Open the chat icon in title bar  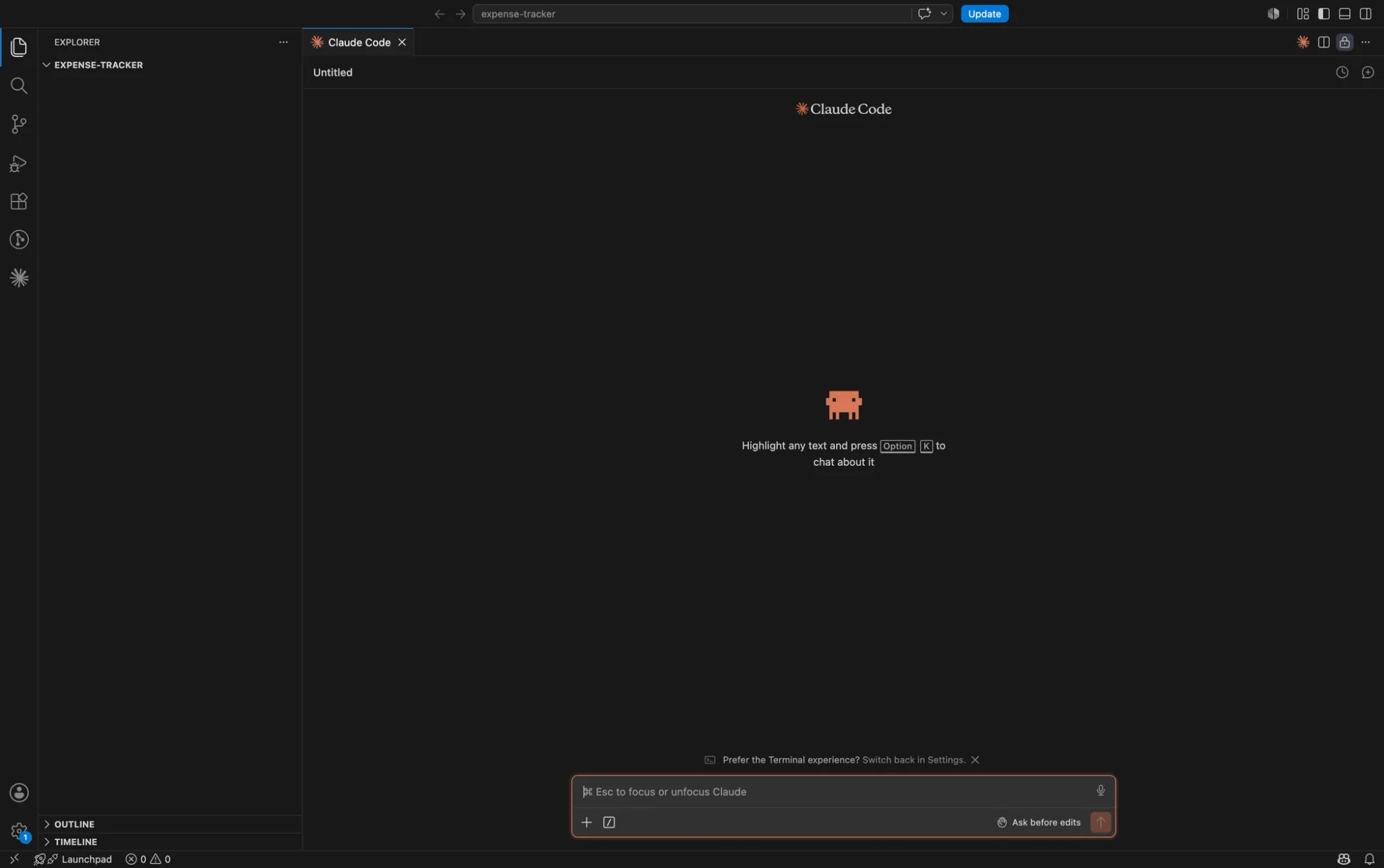point(925,14)
